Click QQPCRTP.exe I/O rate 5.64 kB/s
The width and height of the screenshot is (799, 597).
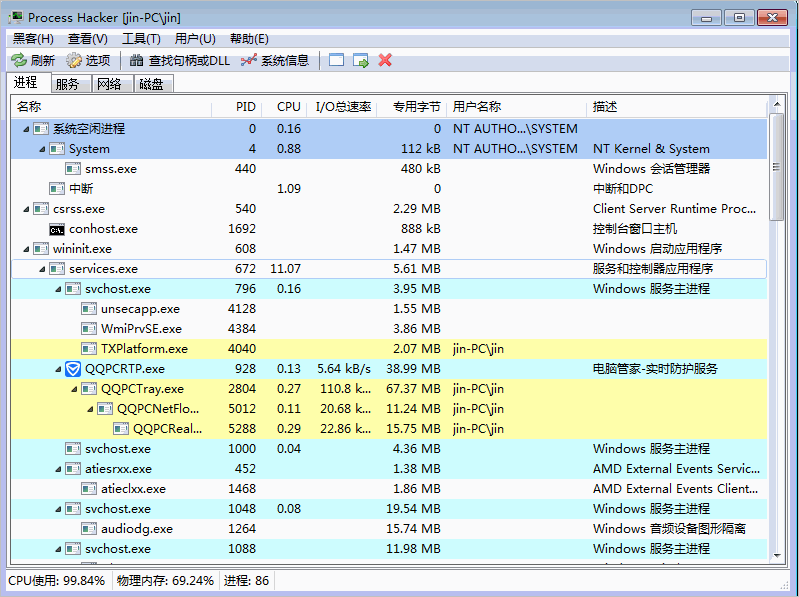(344, 369)
